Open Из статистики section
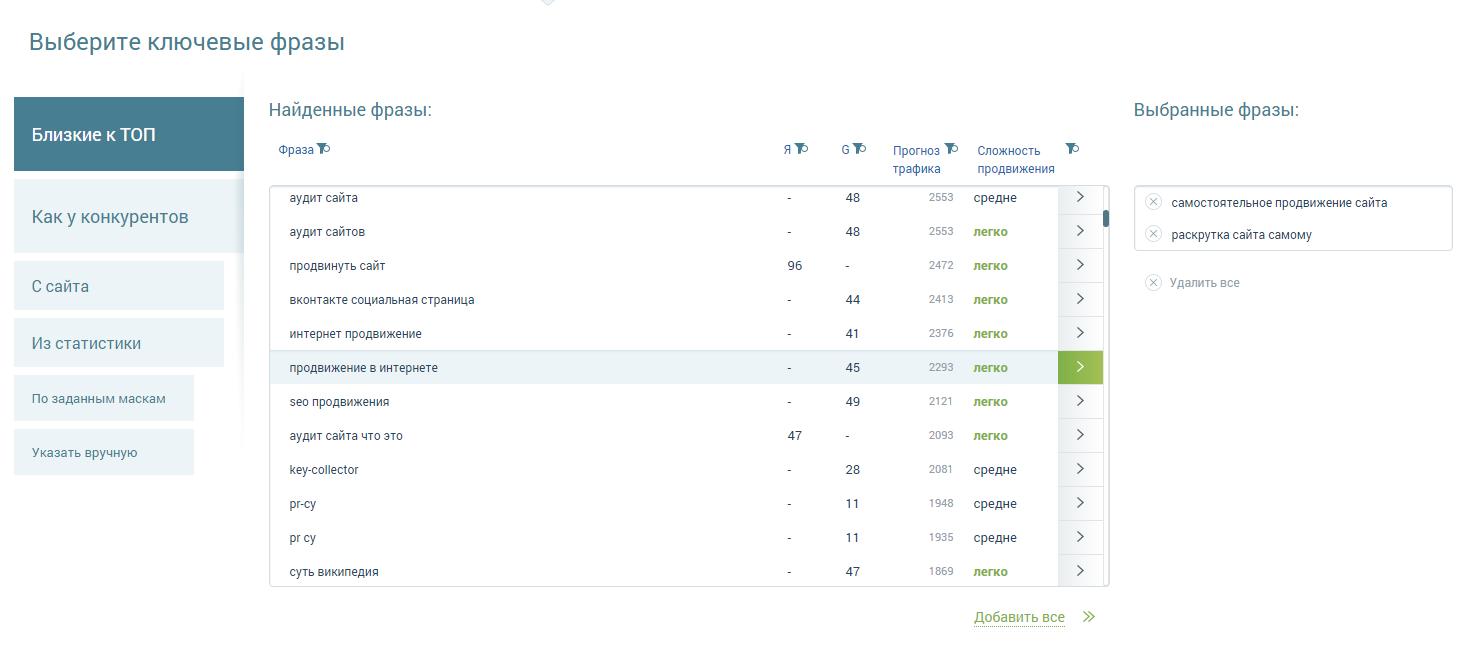This screenshot has height=648, width=1460. 119,343
